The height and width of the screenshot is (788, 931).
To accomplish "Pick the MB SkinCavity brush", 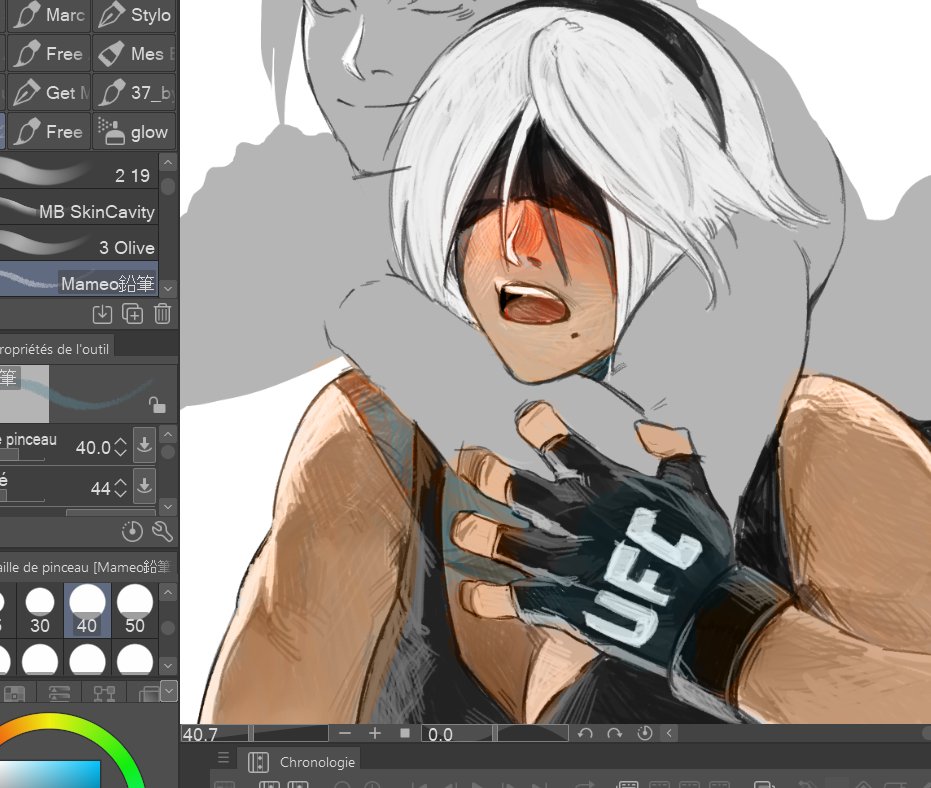I will 79,207.
